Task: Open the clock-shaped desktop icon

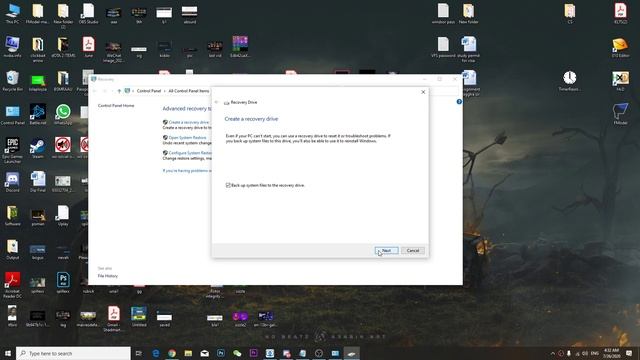Action: [x=570, y=81]
